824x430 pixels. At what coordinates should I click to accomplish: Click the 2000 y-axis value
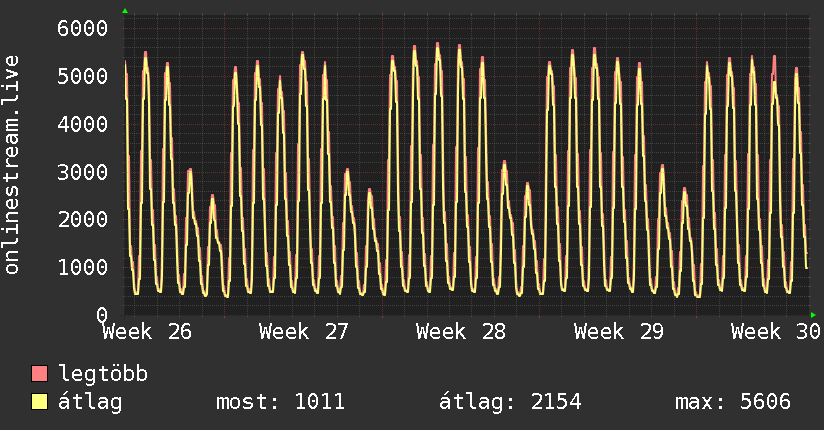83,220
